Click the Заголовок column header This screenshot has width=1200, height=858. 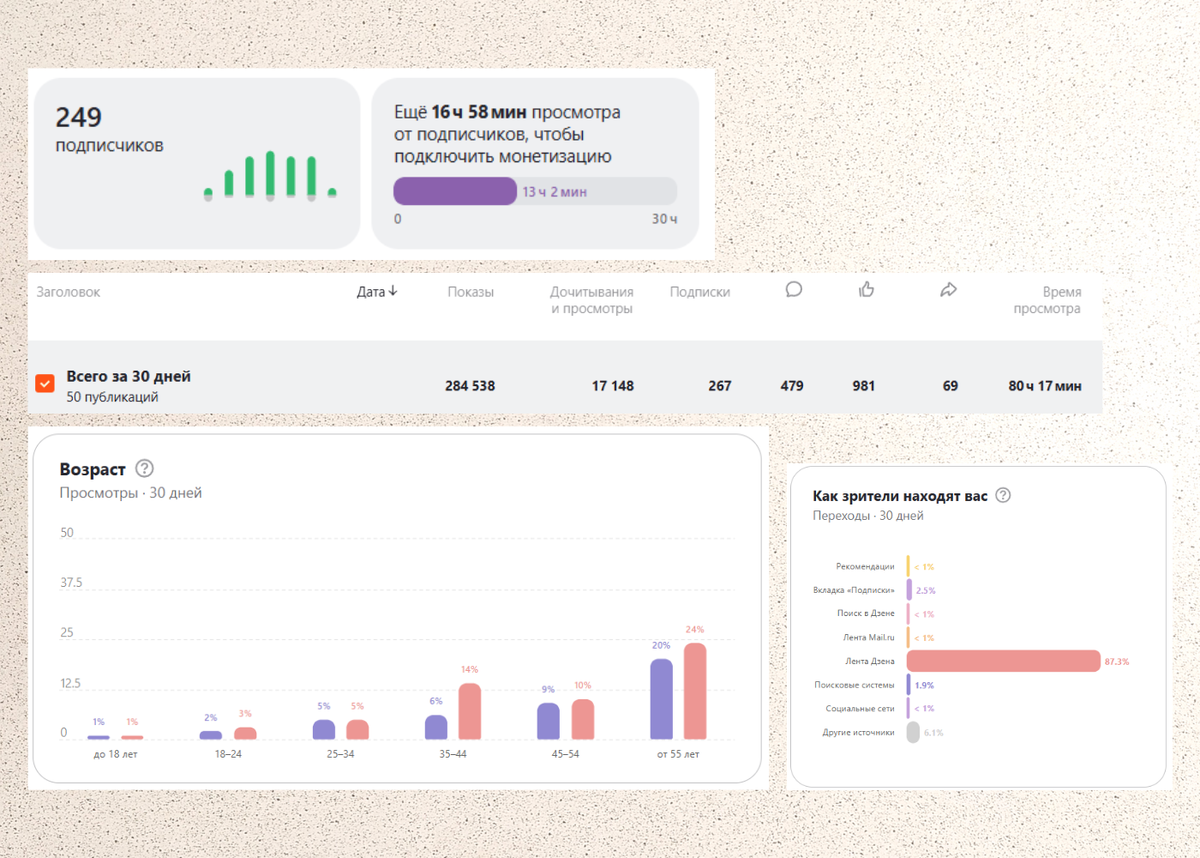[x=68, y=292]
